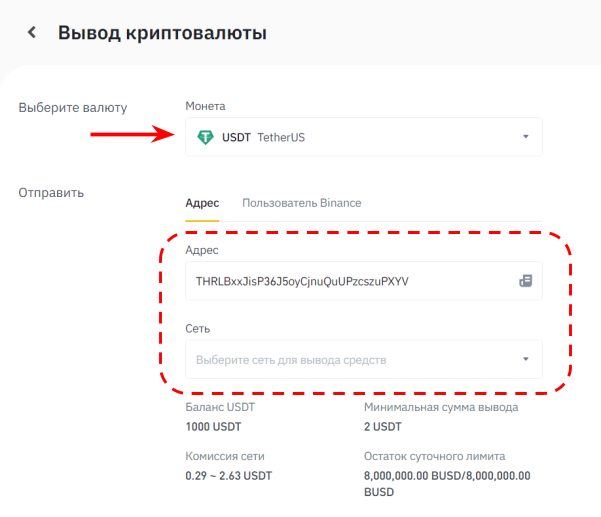
Task: Click the Выберите валюту label
Action: point(73,108)
